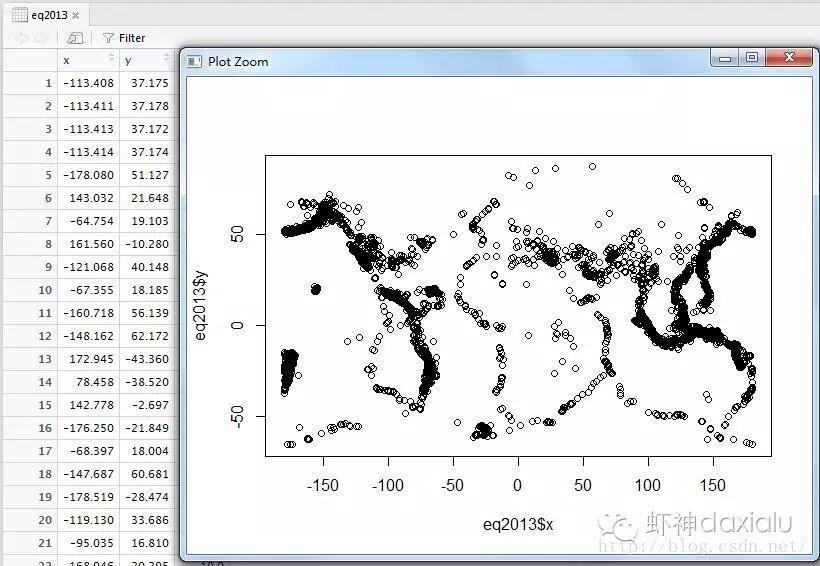The height and width of the screenshot is (566, 820).
Task: Open the Filter option
Action: (x=124, y=38)
